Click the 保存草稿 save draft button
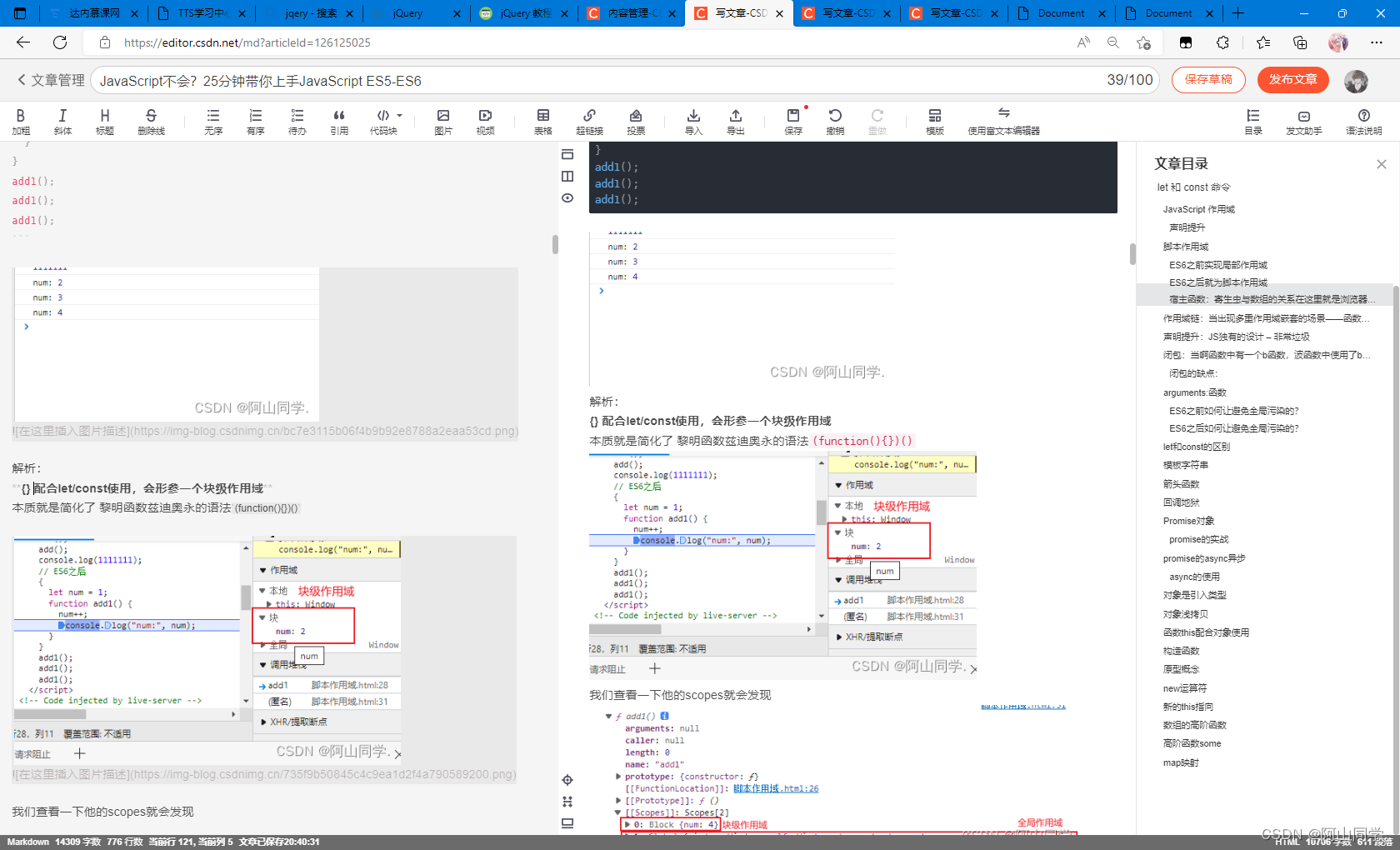1400x850 pixels. 1208,80
